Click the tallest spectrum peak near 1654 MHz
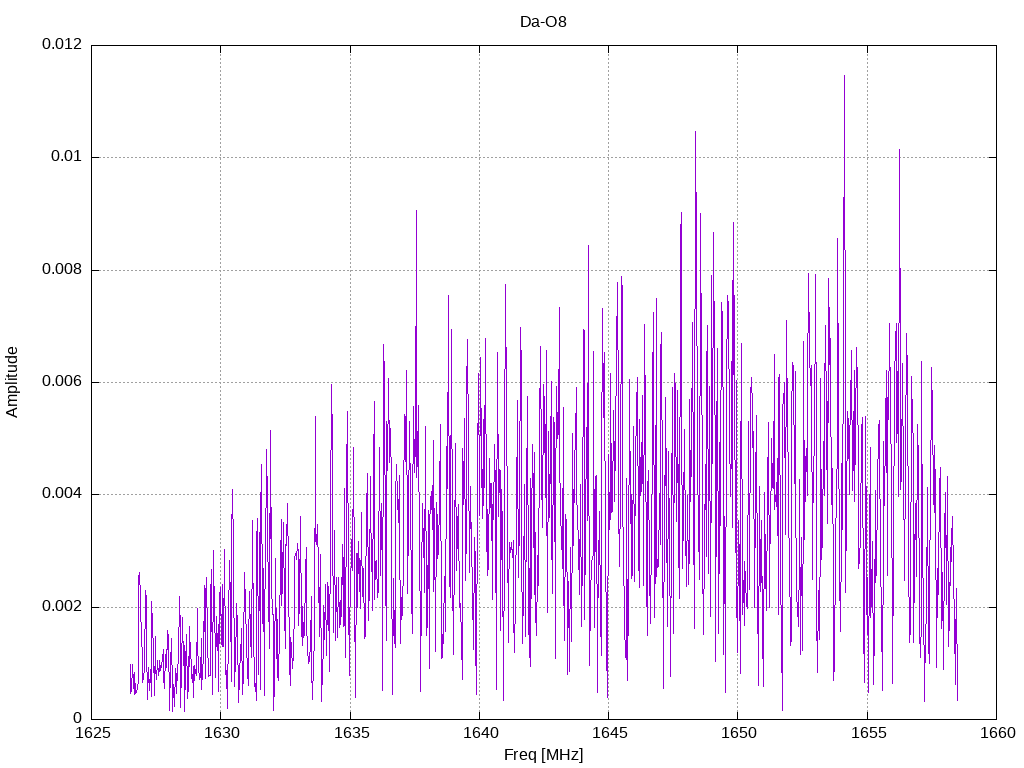Image resolution: width=1024 pixels, height=768 pixels. point(844,76)
